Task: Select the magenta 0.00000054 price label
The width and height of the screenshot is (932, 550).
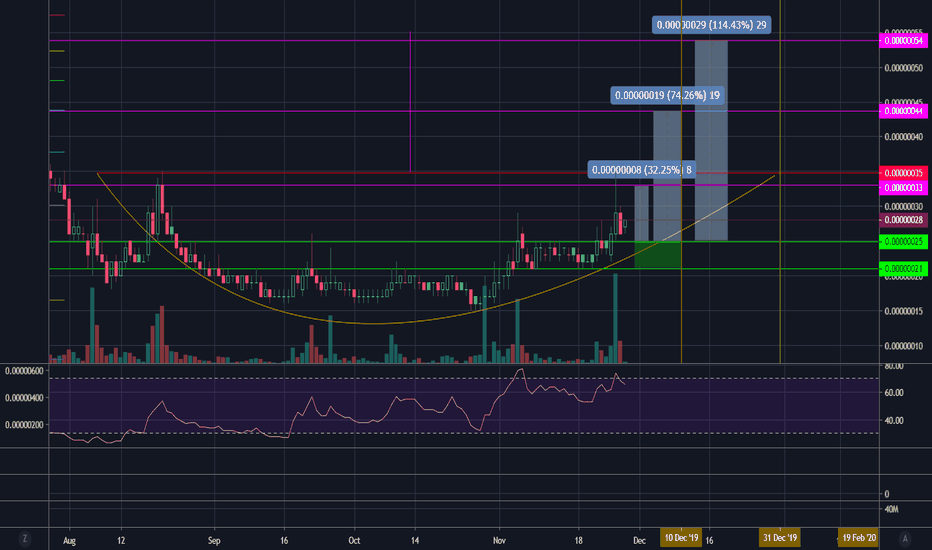Action: coord(903,40)
